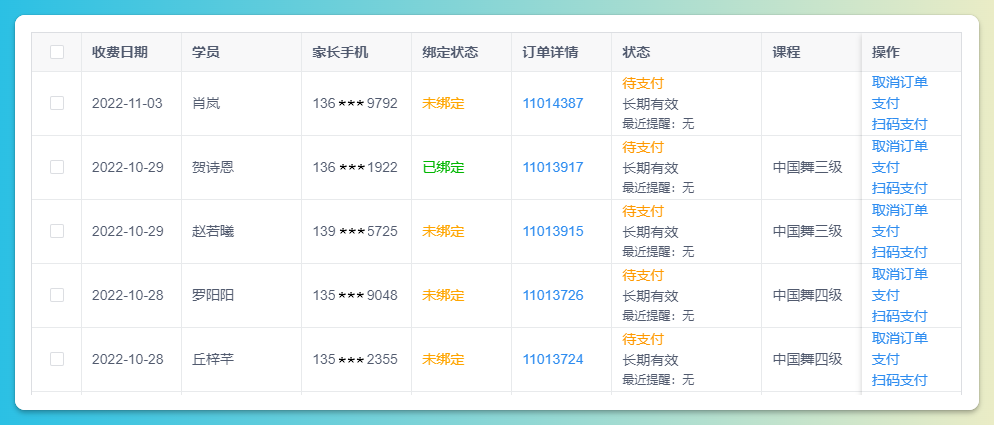
Task: Click 支付 for 丘梓芊's order
Action: tap(886, 360)
